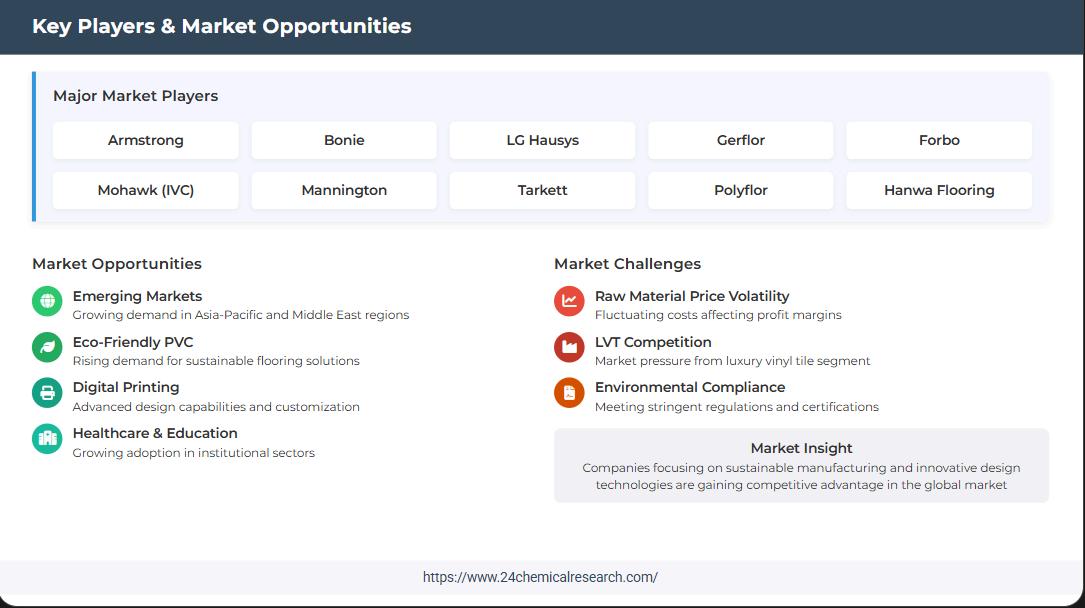
Task: Select the Tarkett card
Action: point(542,191)
